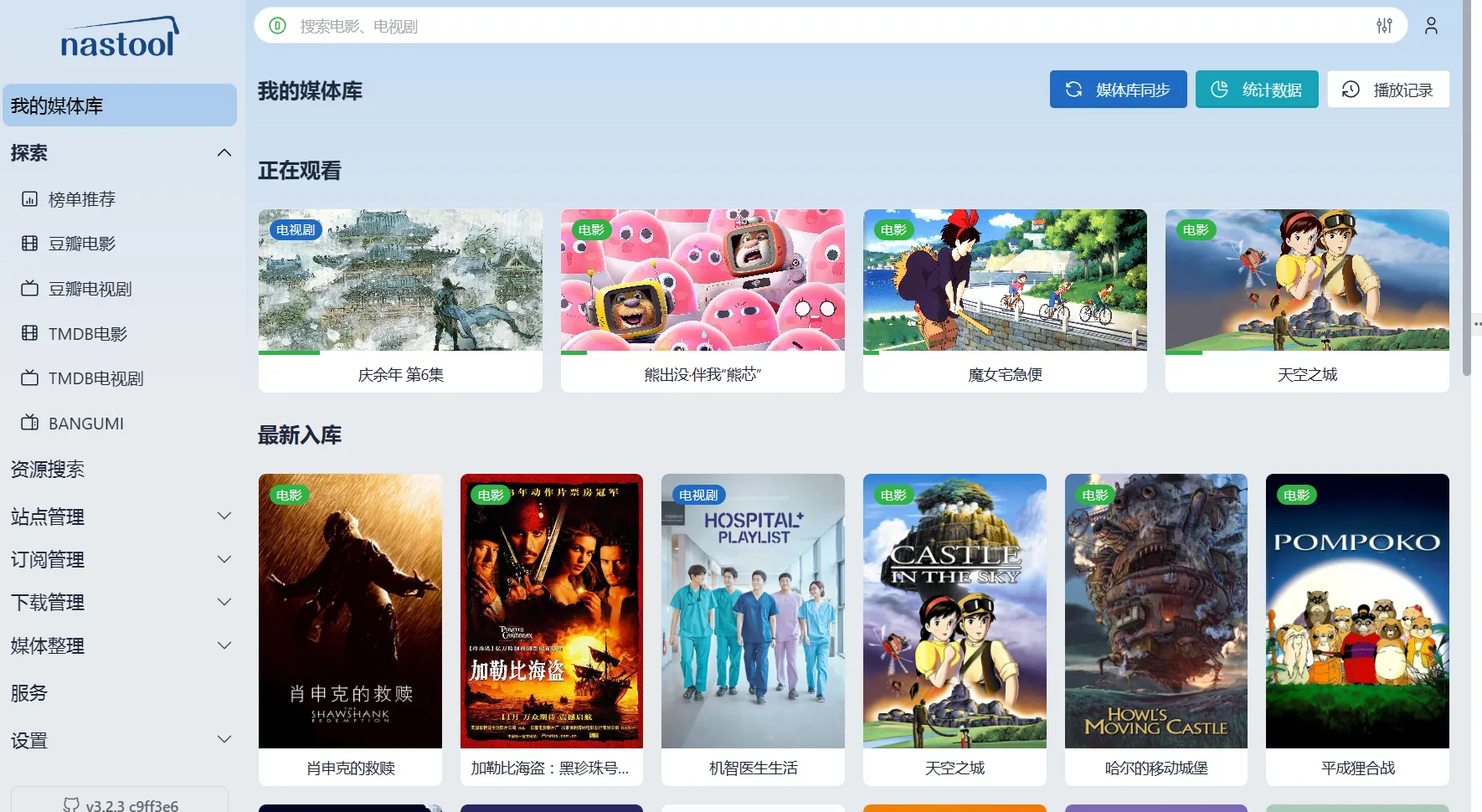
Task: Click the 加勒比海盗：黑珍珠号 title text
Action: tap(550, 768)
